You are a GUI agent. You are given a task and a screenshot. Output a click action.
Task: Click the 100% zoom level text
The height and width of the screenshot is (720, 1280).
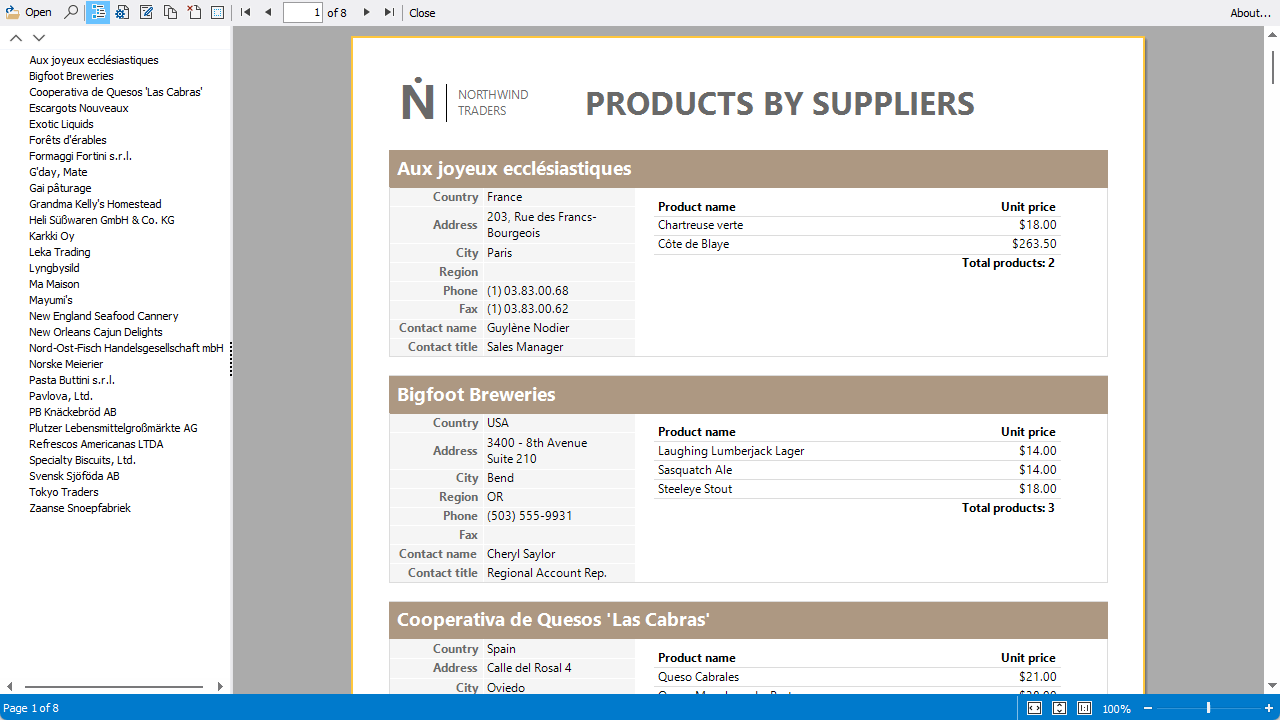click(1116, 709)
